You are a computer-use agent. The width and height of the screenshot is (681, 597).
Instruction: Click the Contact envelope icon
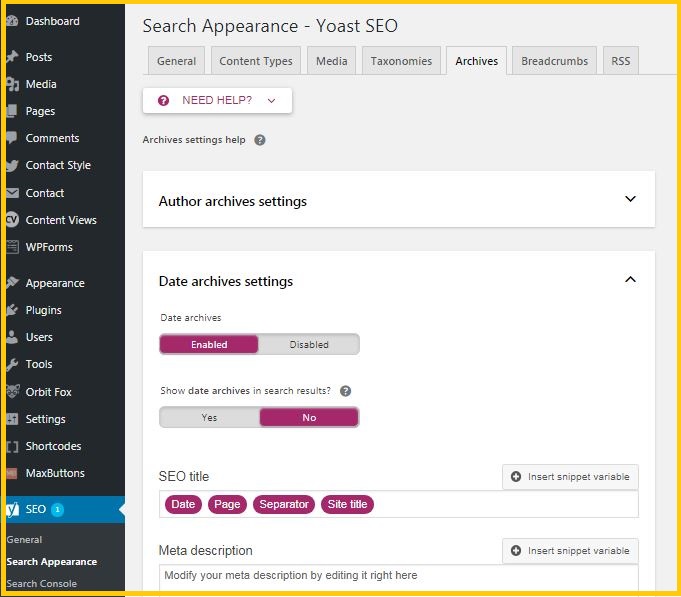13,193
